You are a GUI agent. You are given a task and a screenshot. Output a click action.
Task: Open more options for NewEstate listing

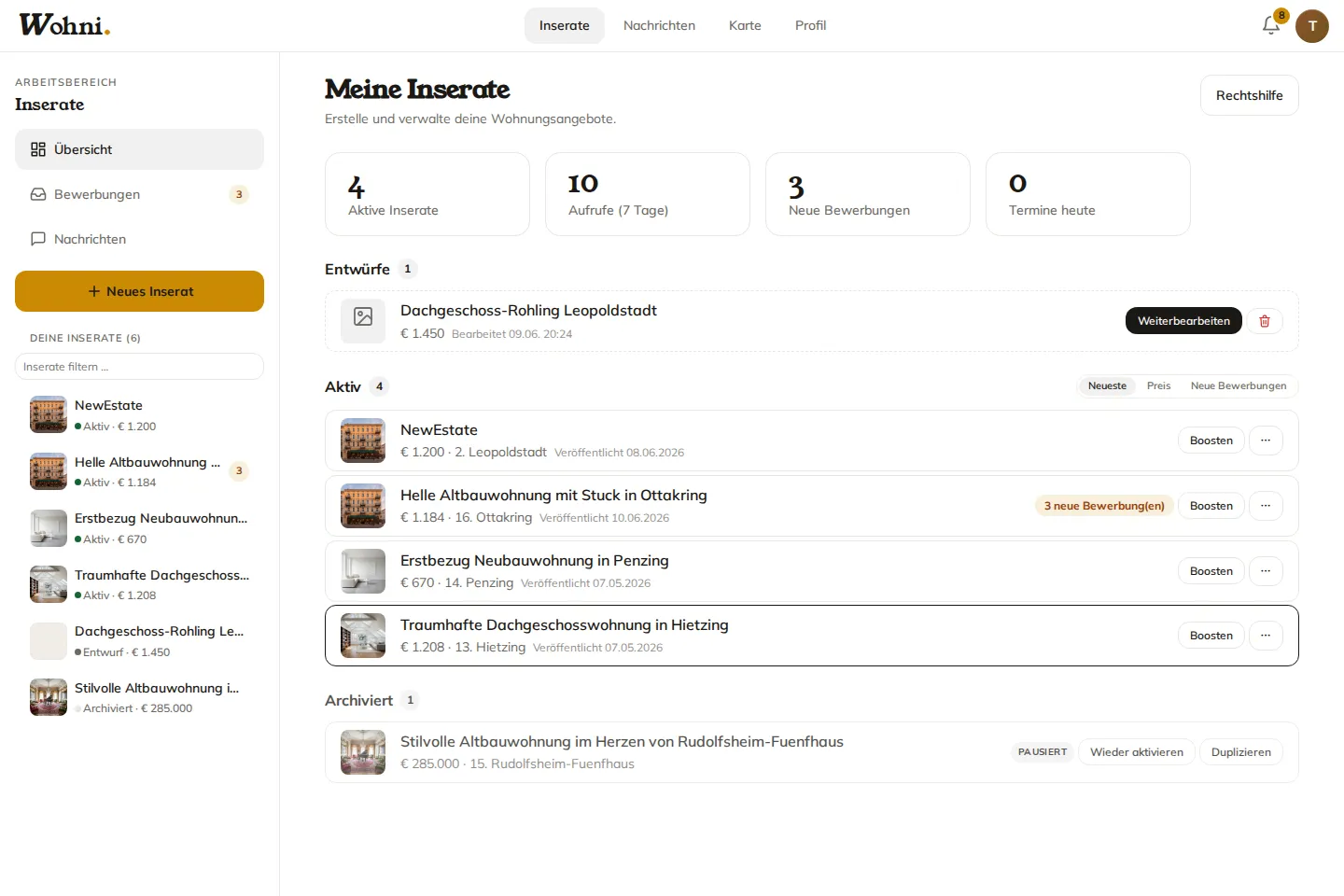point(1266,441)
